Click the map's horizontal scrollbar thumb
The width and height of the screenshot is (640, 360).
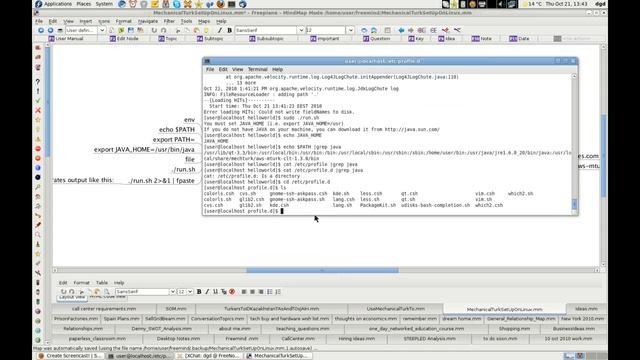322,270
